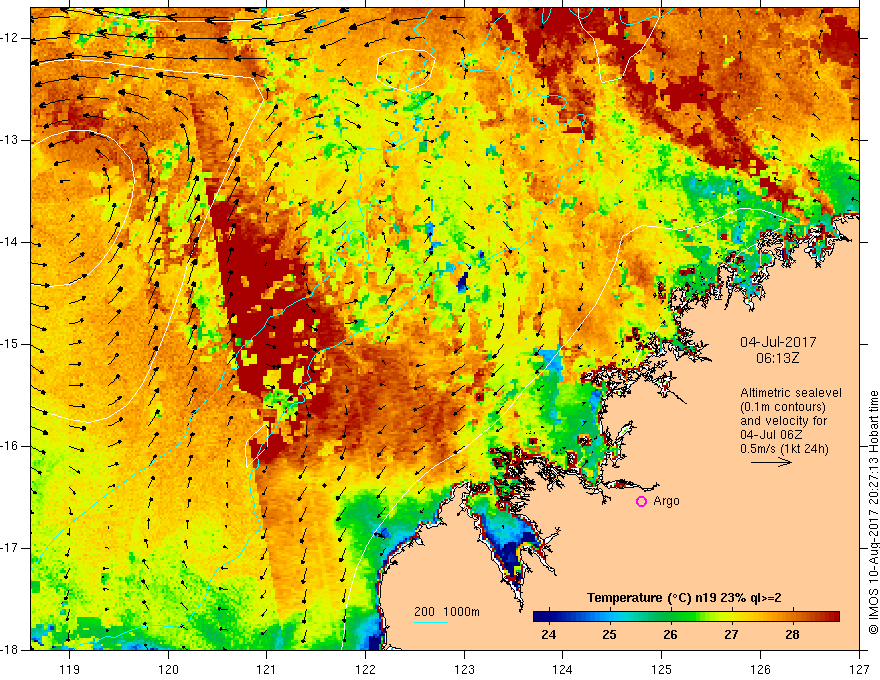Click the date text '04-Jul-2017'
Screen dimensions: 880x680
[778, 342]
